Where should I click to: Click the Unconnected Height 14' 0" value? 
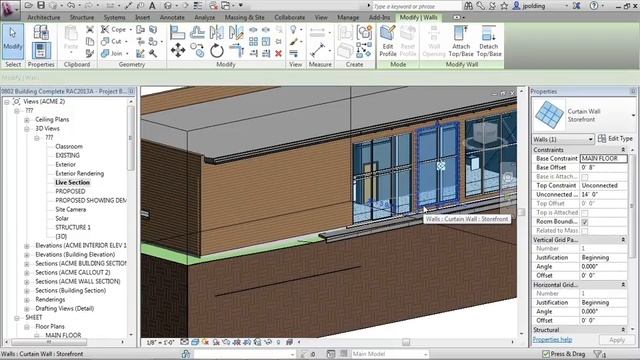point(604,195)
